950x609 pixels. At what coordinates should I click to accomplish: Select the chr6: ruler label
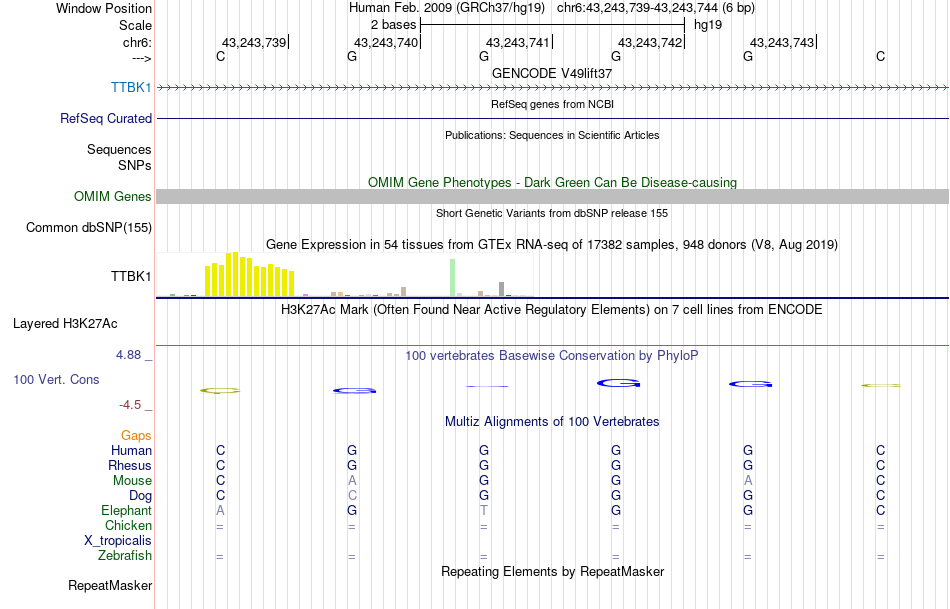pos(137,42)
